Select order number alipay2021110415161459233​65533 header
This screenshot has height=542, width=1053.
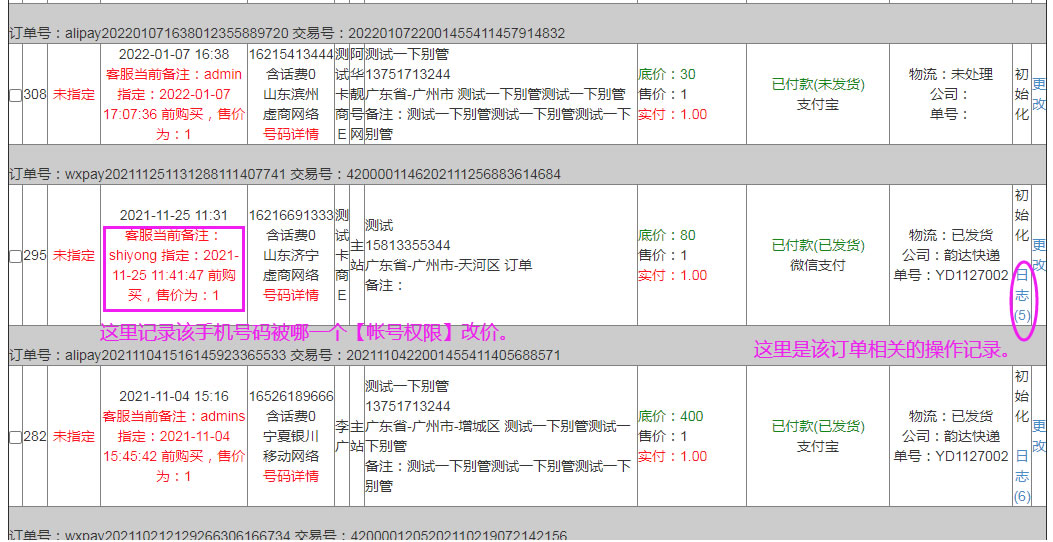click(x=147, y=355)
